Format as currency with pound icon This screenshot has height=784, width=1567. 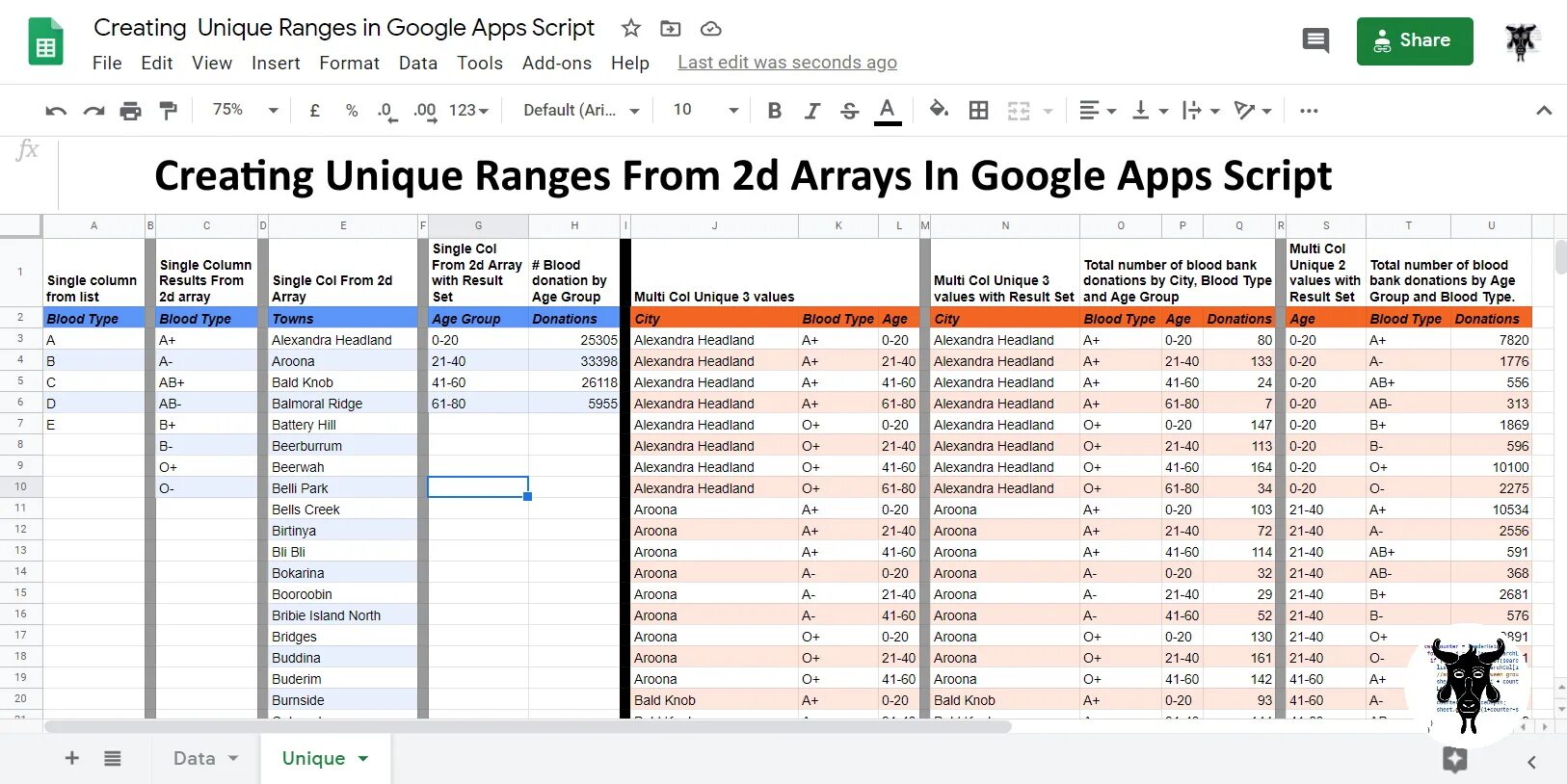click(x=314, y=111)
